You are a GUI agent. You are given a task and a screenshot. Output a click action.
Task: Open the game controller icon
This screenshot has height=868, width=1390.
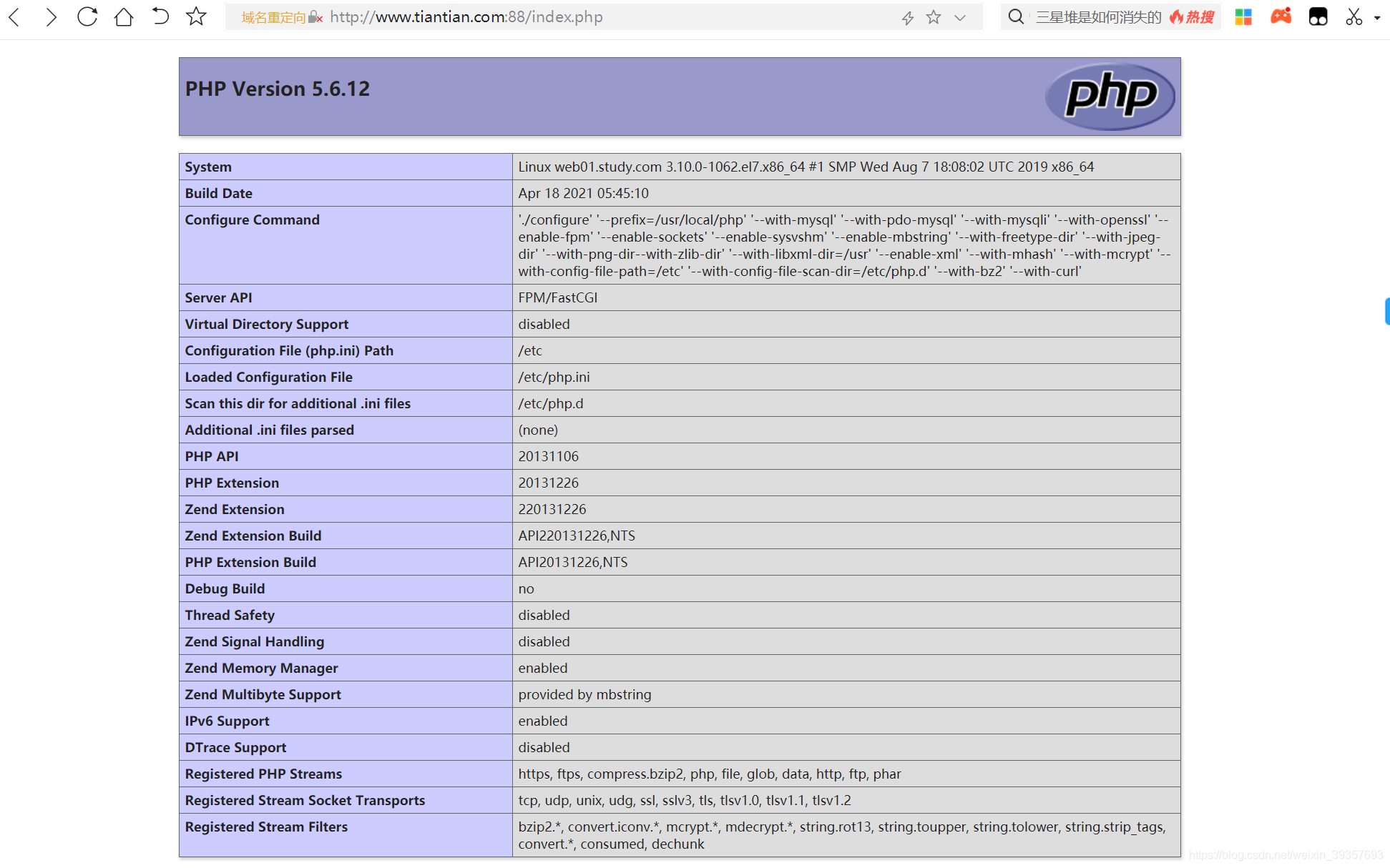coord(1281,16)
